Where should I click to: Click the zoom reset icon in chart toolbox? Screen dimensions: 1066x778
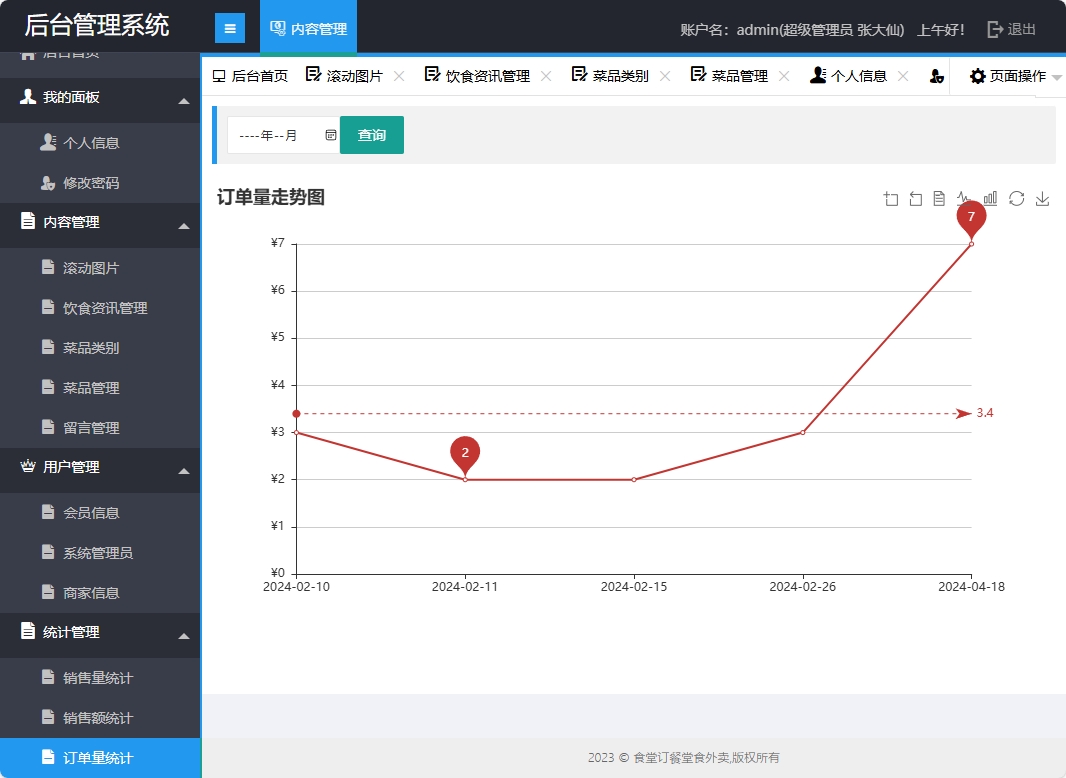click(915, 199)
